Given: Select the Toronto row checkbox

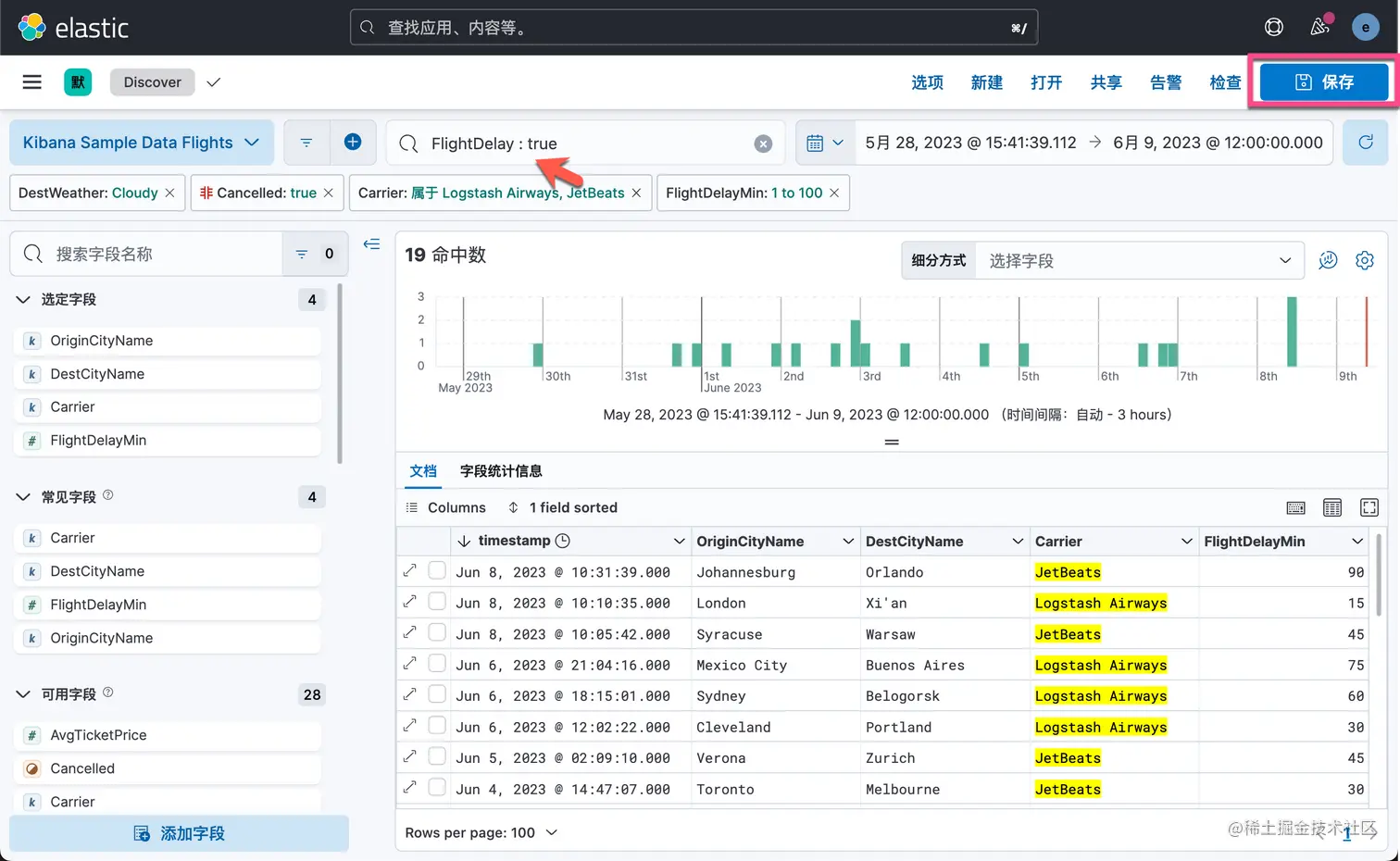Looking at the screenshot, I should tap(437, 788).
